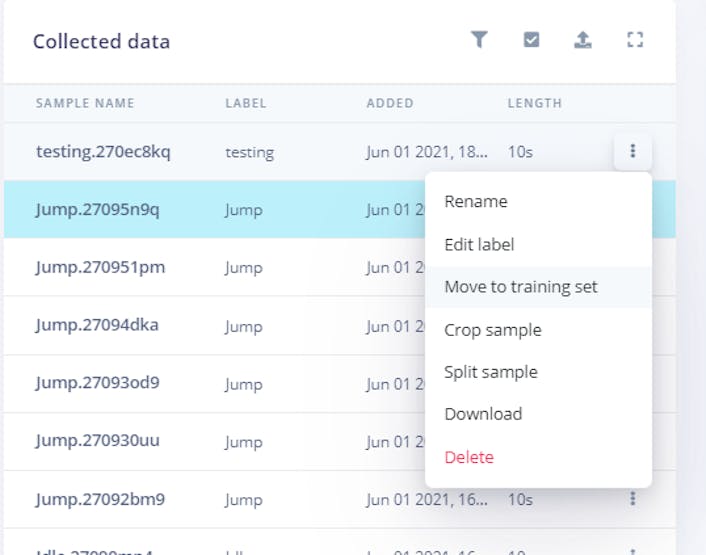
Task: Select Rename from the context menu
Action: pos(476,201)
